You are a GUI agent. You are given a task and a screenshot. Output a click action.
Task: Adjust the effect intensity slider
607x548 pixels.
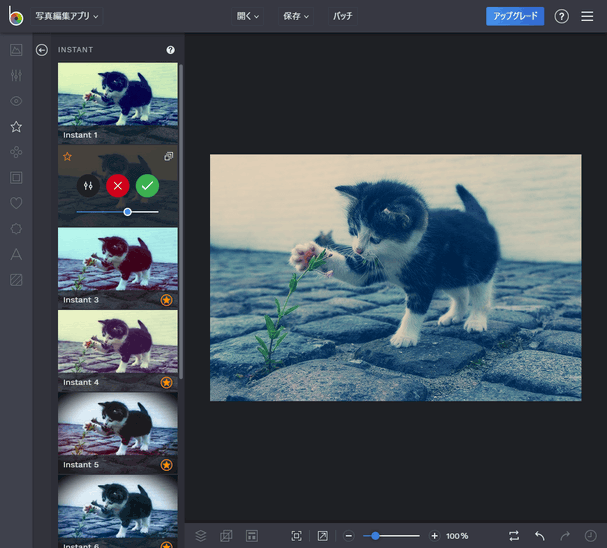118,212
